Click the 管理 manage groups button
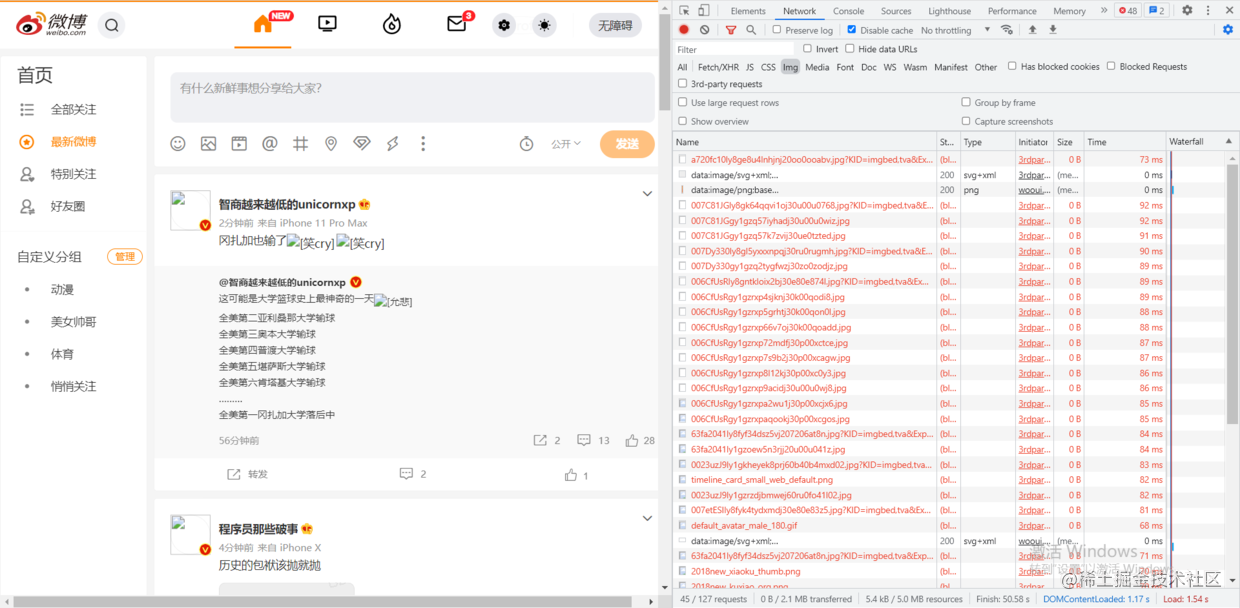 [x=125, y=257]
